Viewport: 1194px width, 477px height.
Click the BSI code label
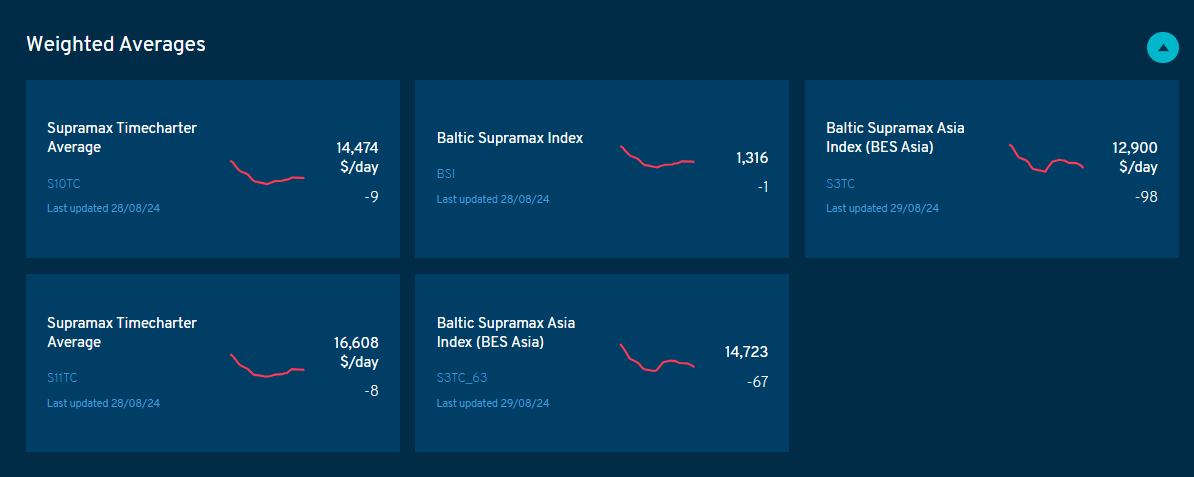[446, 174]
